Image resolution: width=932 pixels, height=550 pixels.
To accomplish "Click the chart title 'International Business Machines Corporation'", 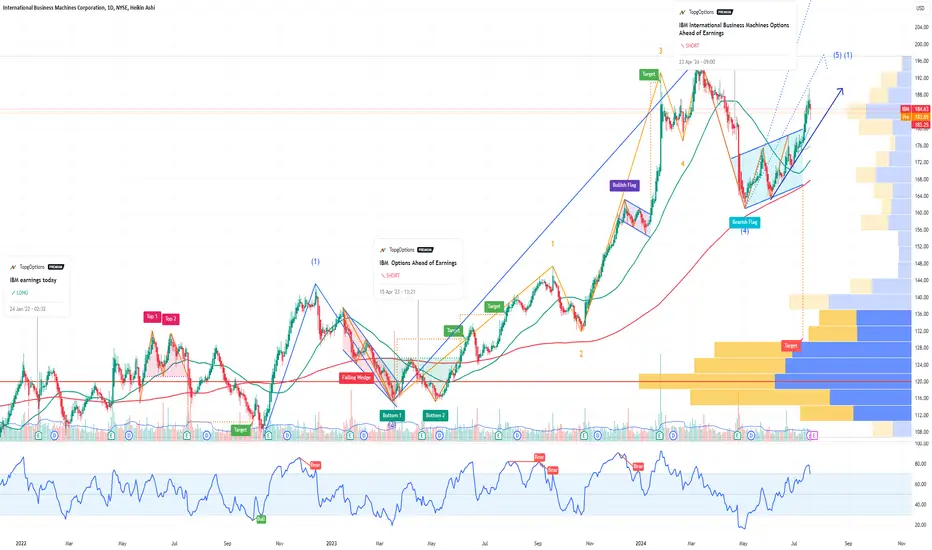I will click(53, 8).
